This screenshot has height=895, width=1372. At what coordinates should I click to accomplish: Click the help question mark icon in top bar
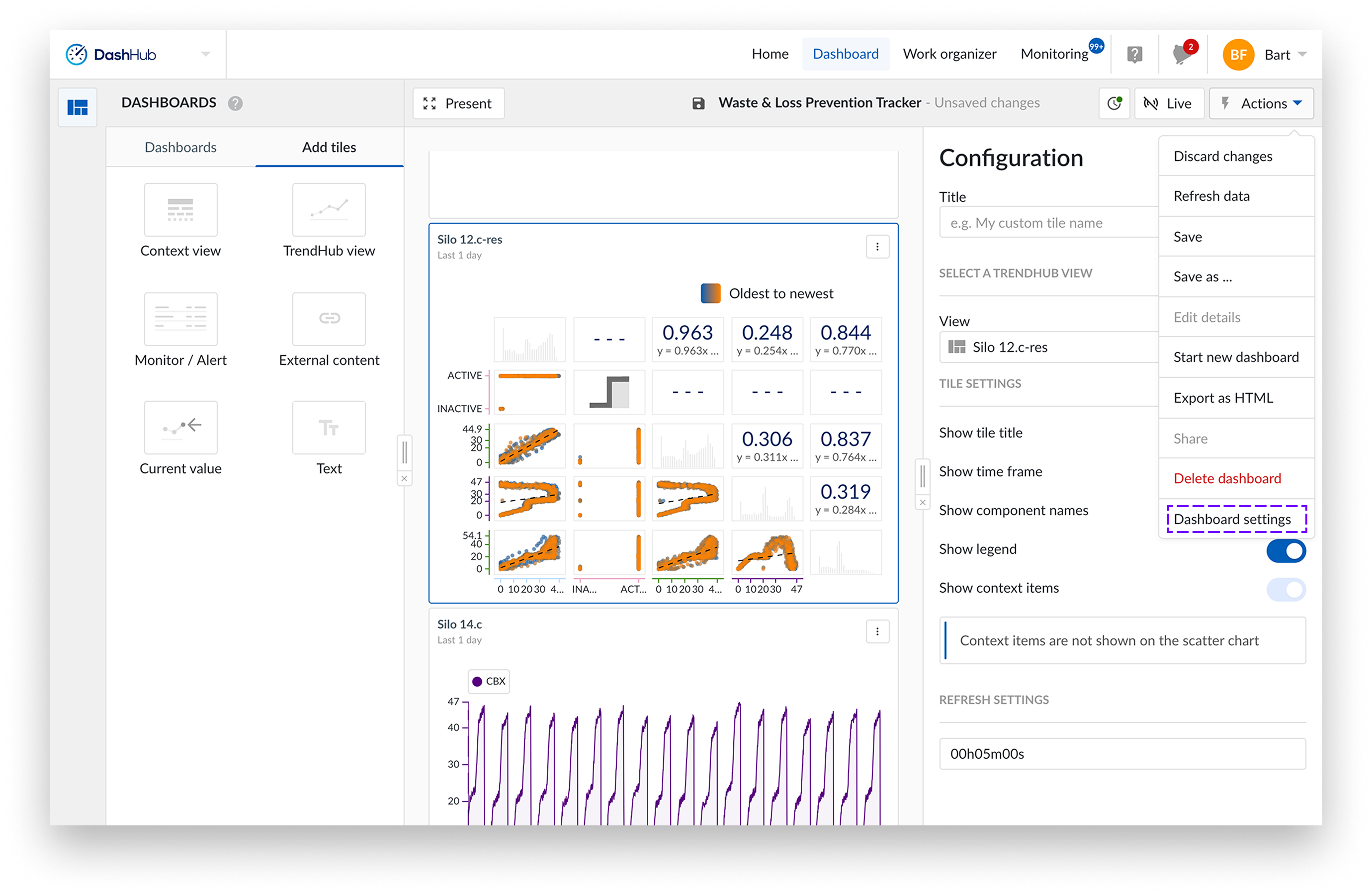tap(1134, 54)
